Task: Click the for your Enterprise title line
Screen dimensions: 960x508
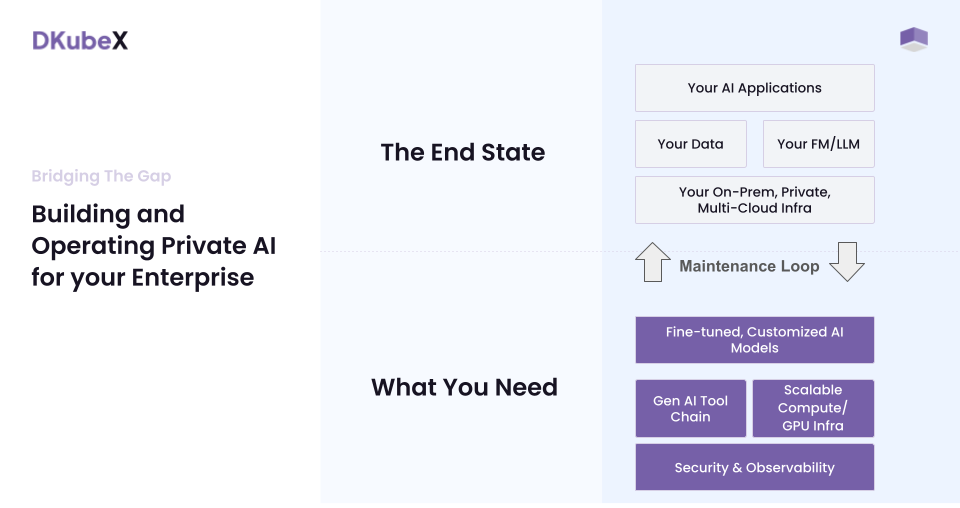Action: (142, 277)
